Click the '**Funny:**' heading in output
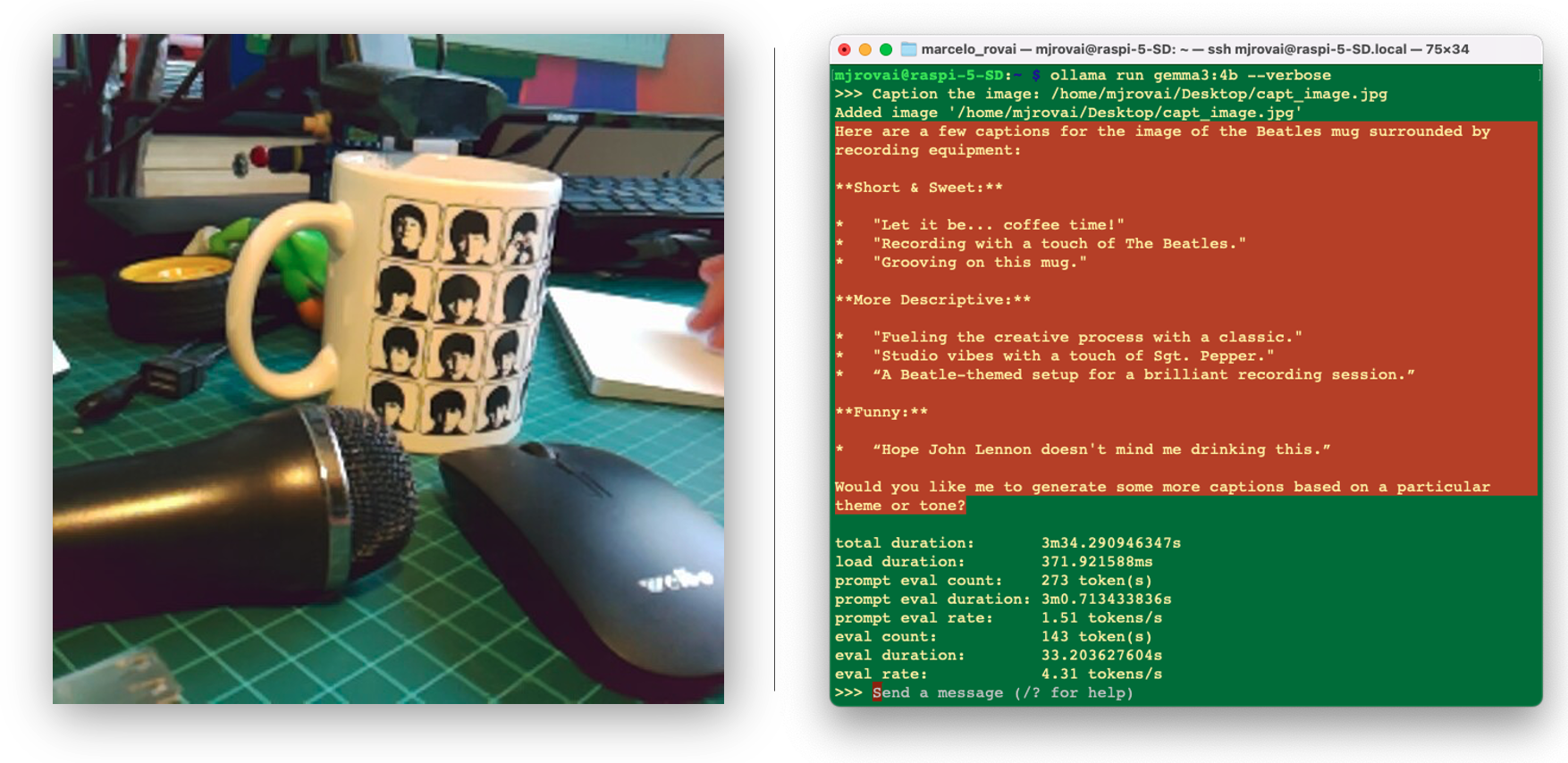1568x763 pixels. pos(881,412)
